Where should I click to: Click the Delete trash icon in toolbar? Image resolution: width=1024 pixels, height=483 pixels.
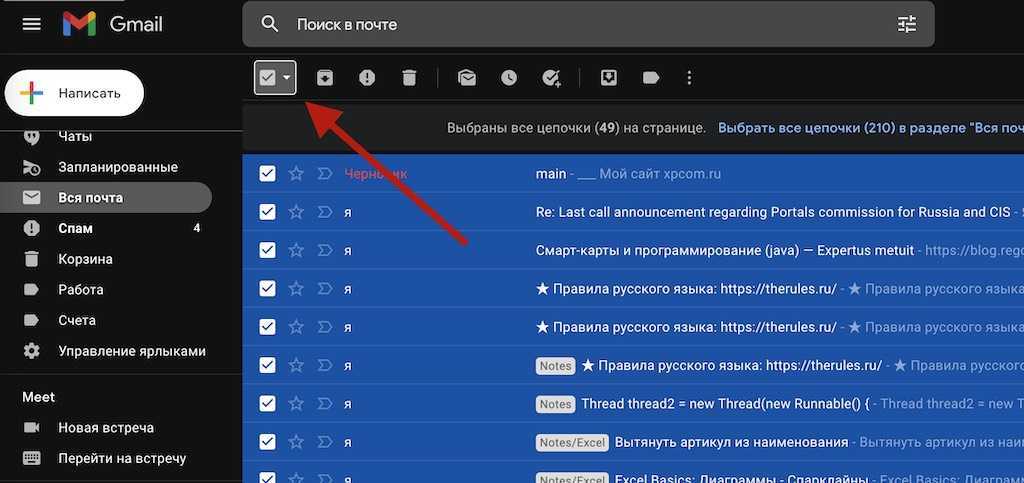click(x=409, y=78)
